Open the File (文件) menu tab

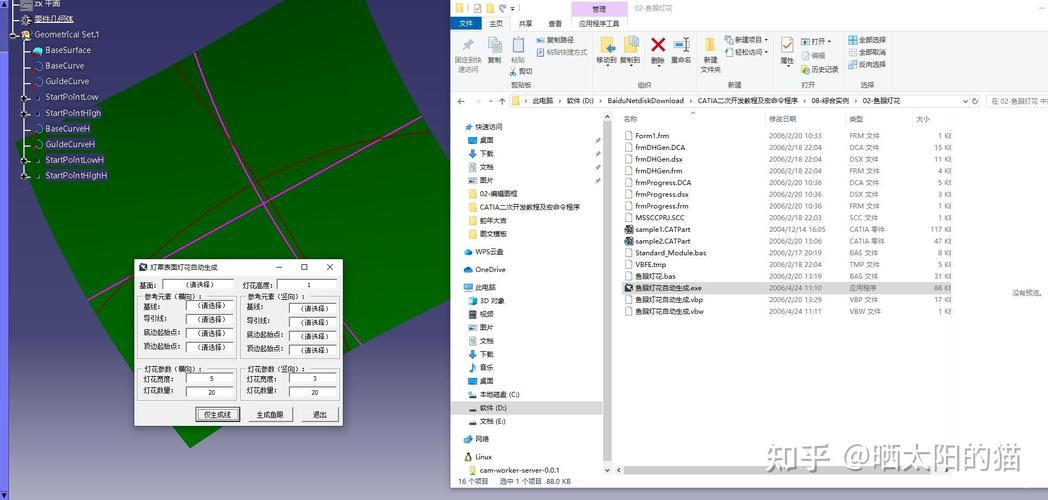click(x=465, y=23)
